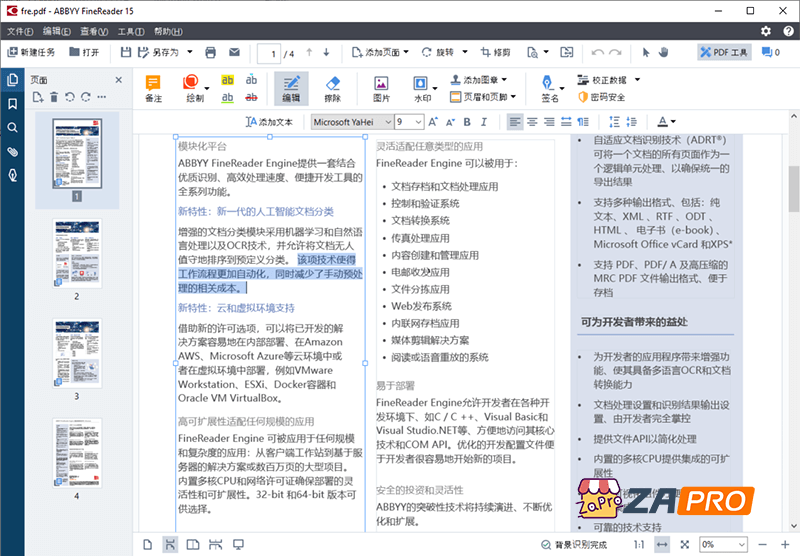Screen dimensions: 800x556
Task: Click the print icon in toolbar
Action: tap(210, 52)
